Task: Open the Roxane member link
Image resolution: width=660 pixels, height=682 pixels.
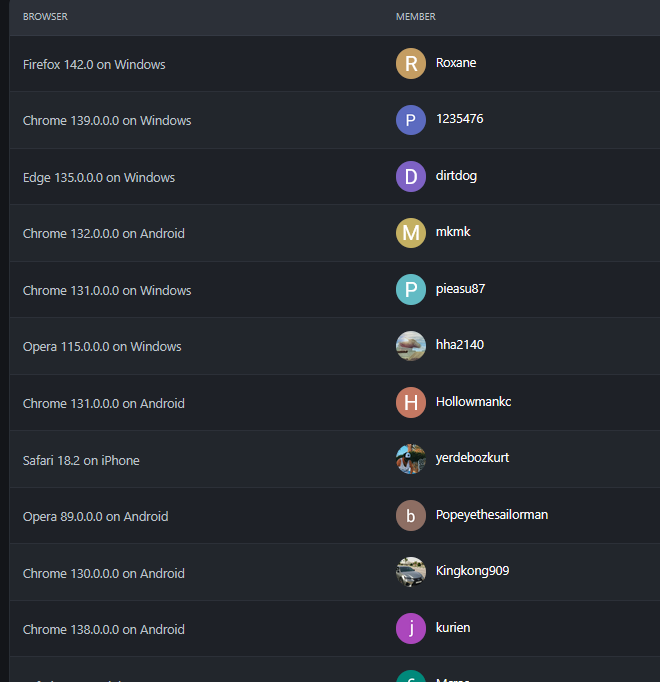Action: 456,63
